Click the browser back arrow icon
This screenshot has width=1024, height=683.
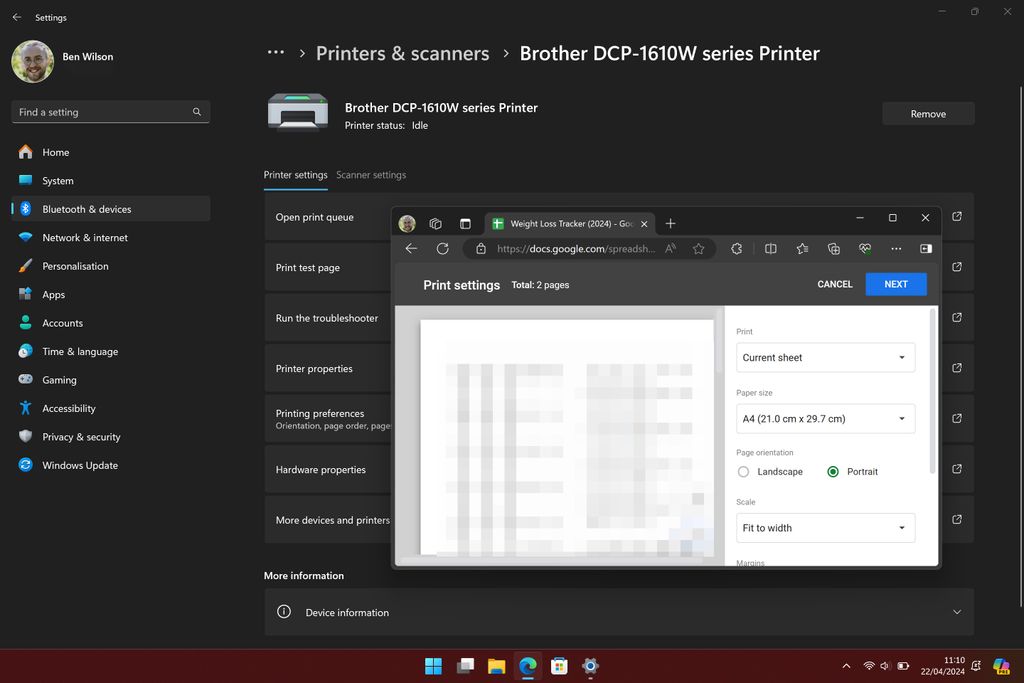pyautogui.click(x=411, y=248)
